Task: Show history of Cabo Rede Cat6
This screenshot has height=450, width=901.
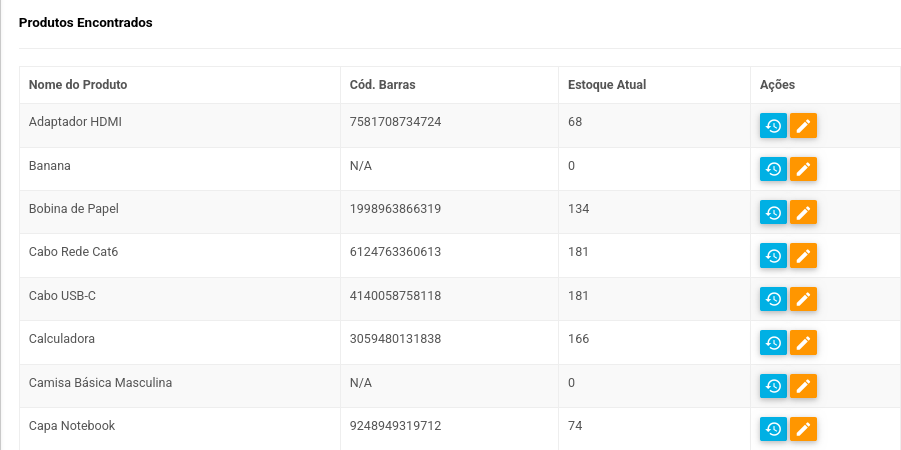Action: pos(773,256)
